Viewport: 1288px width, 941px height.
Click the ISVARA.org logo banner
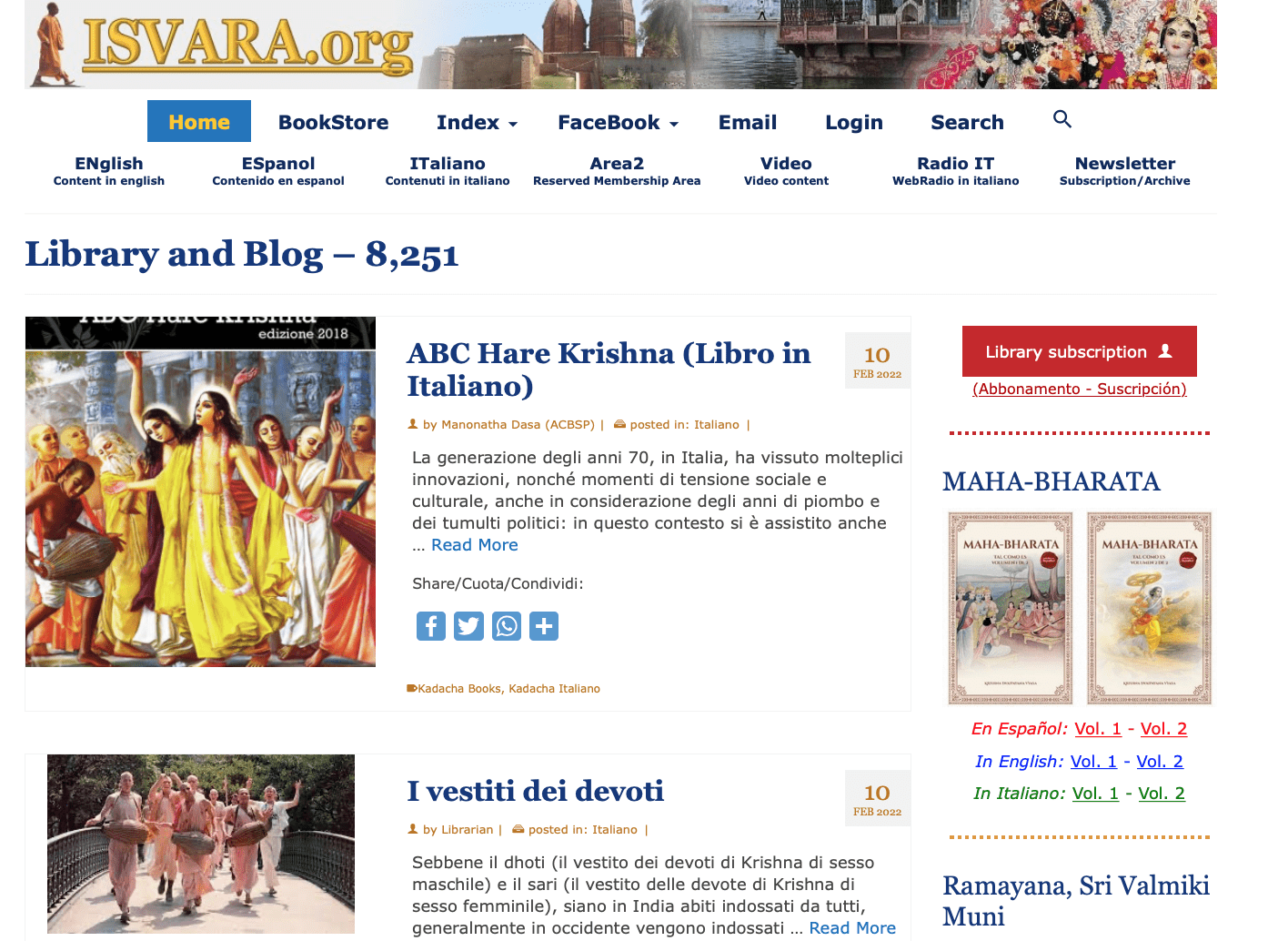tap(620, 45)
